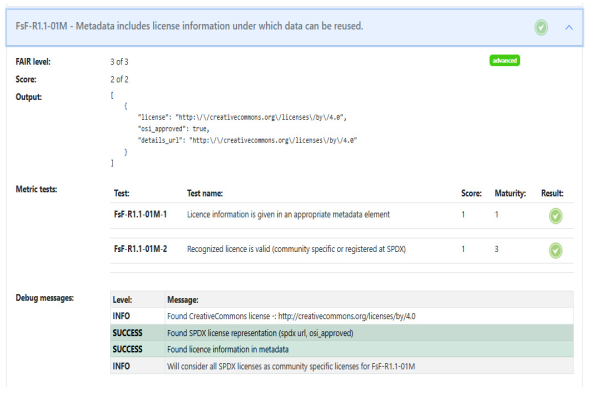Click the '3 of 3' FAIR level value

tap(119, 62)
